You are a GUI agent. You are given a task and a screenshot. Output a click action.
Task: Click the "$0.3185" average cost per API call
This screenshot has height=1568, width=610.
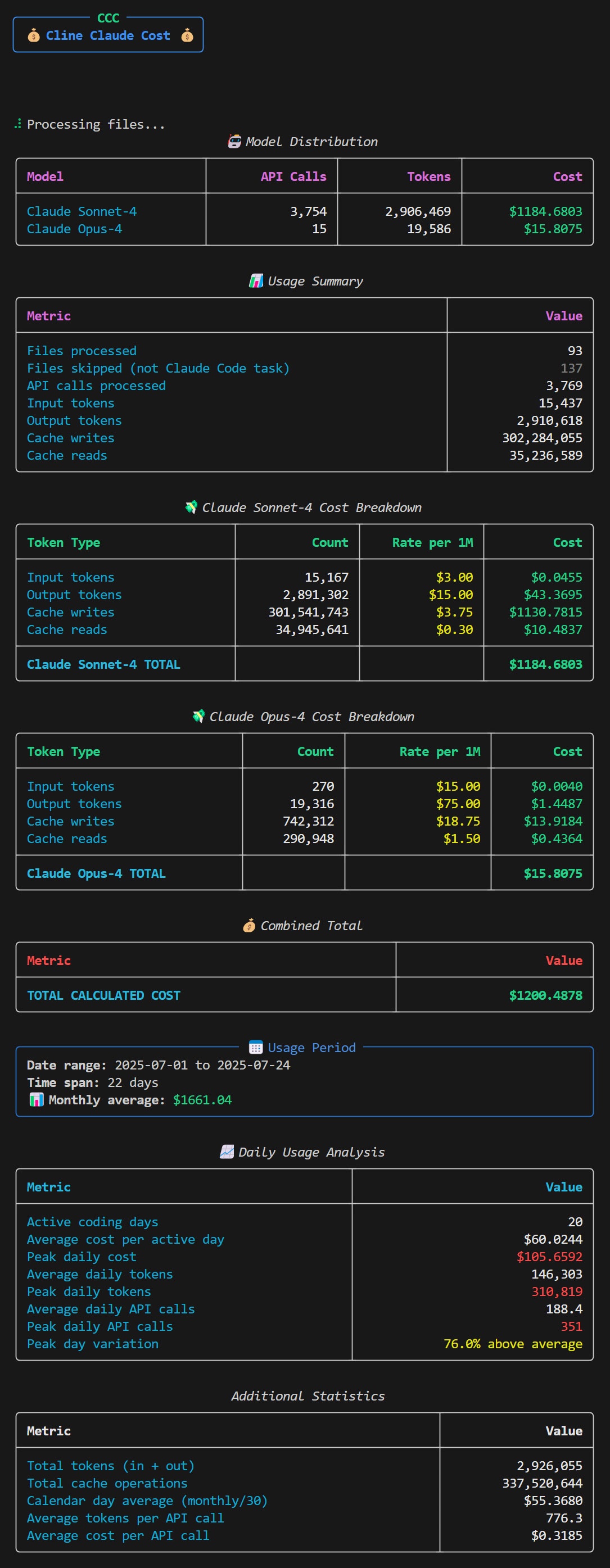pyautogui.click(x=557, y=1536)
